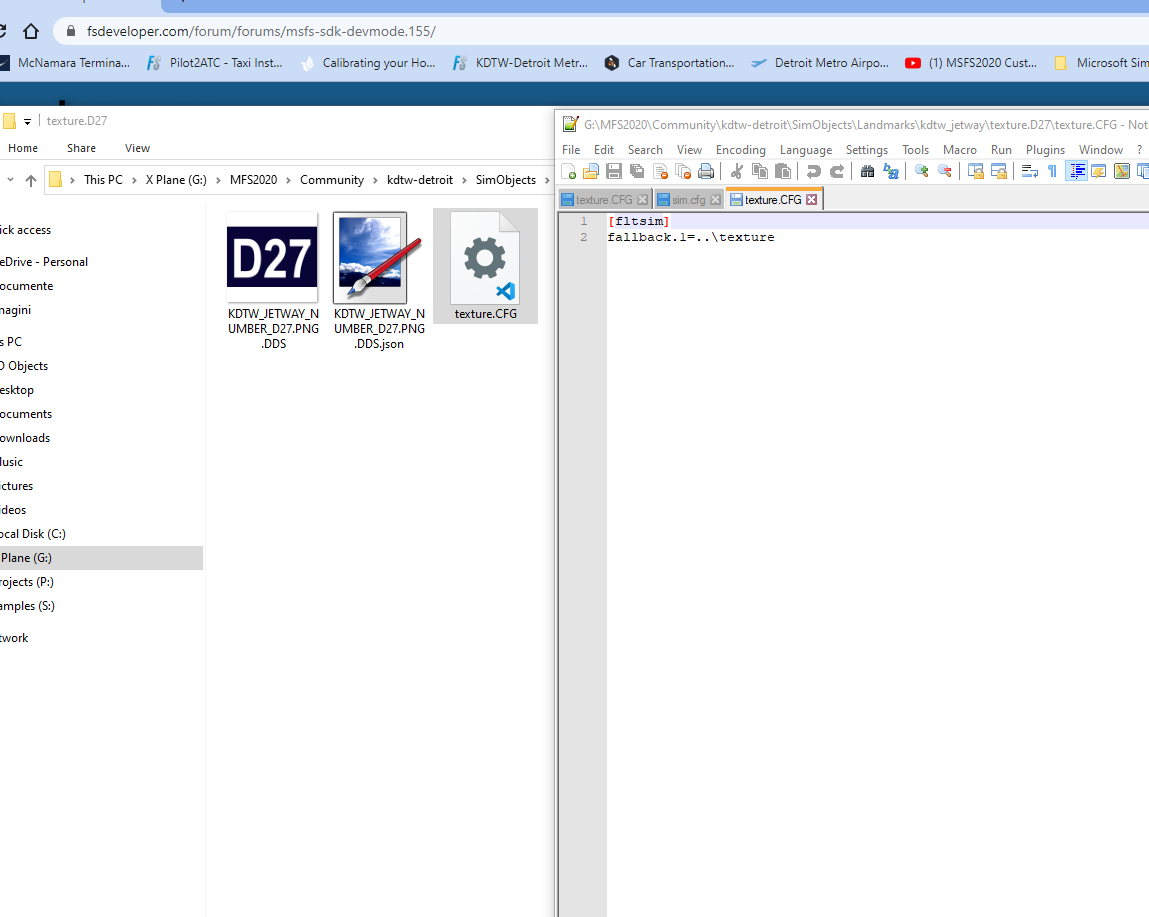Toggle Show All Characters pilcrow icon
This screenshot has height=917, width=1149.
tap(1052, 171)
